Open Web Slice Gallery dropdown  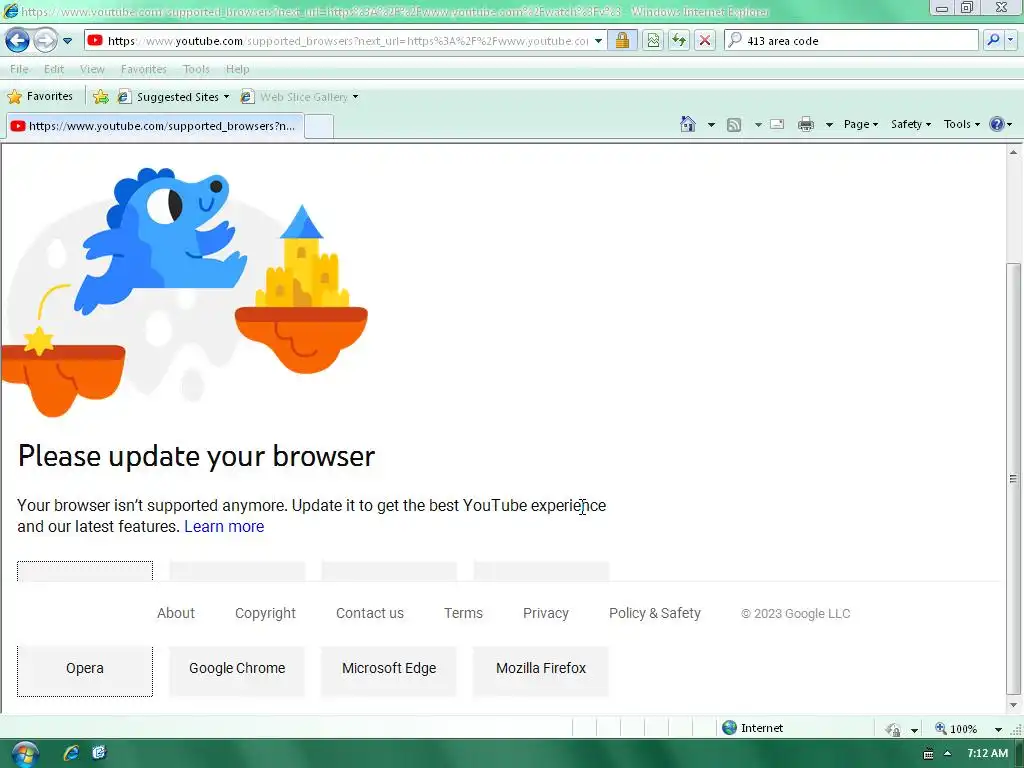pos(300,97)
